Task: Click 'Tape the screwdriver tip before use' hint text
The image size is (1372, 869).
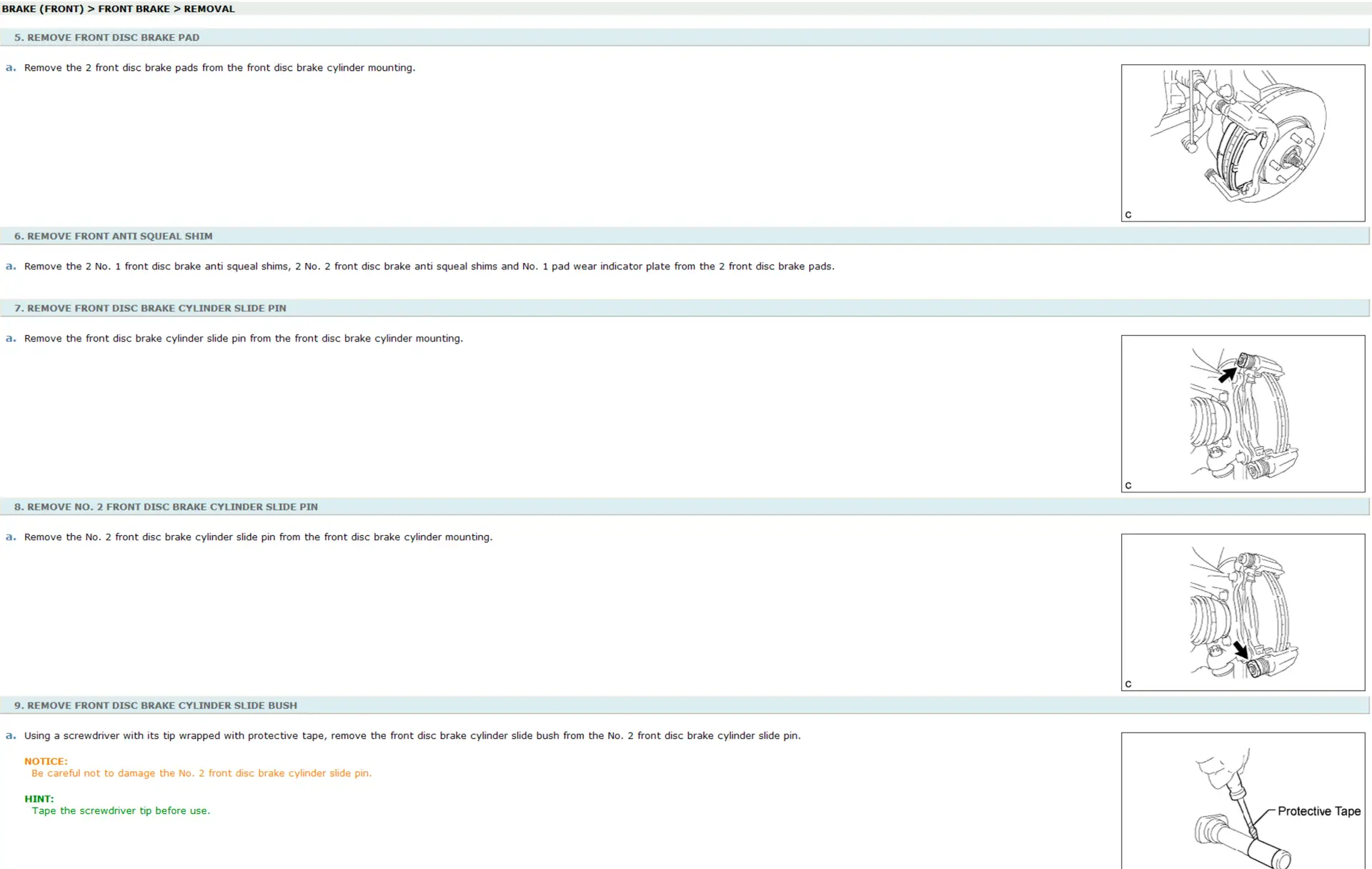Action: pos(121,810)
